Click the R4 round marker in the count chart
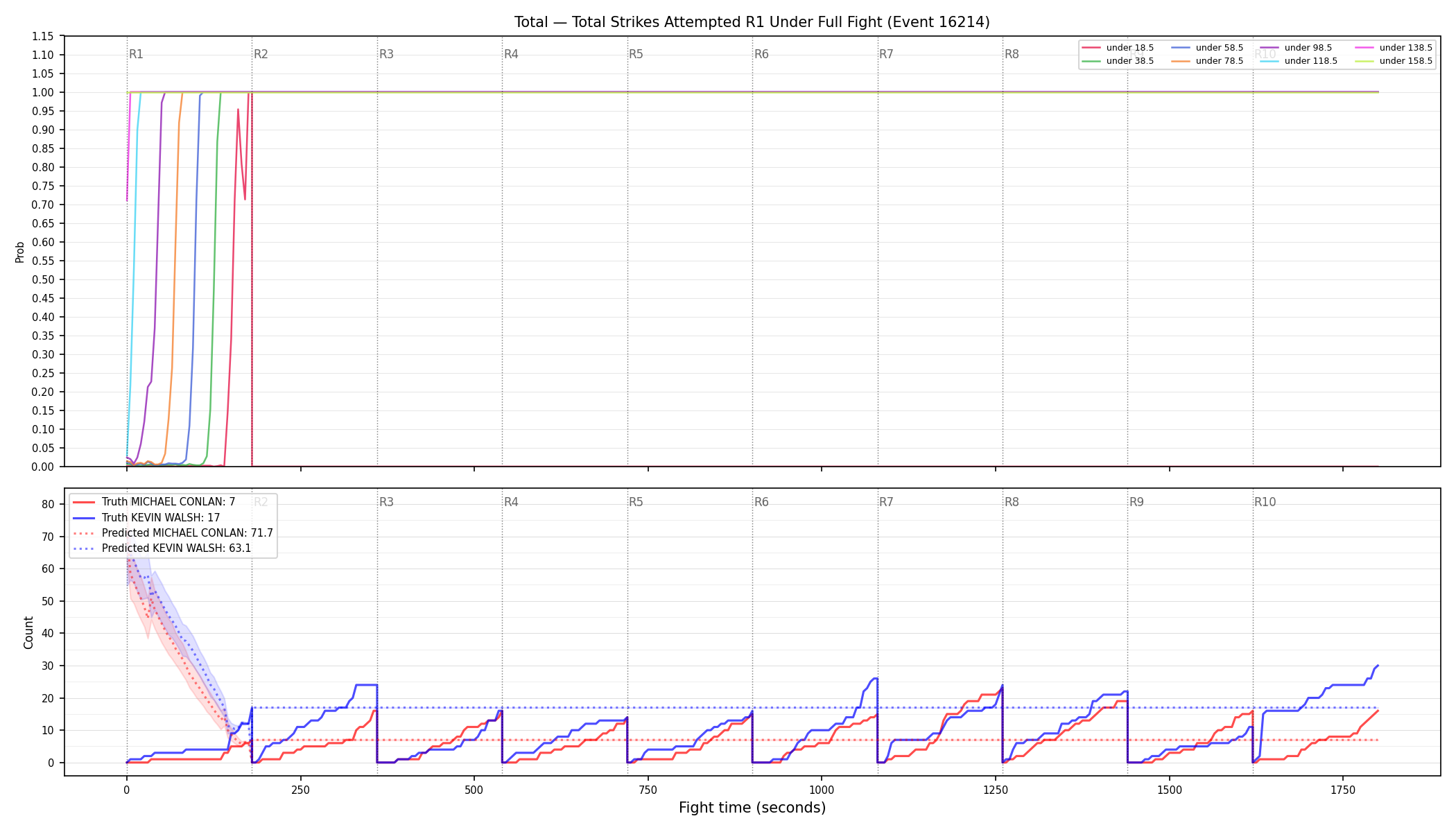1456x832 pixels. (511, 502)
